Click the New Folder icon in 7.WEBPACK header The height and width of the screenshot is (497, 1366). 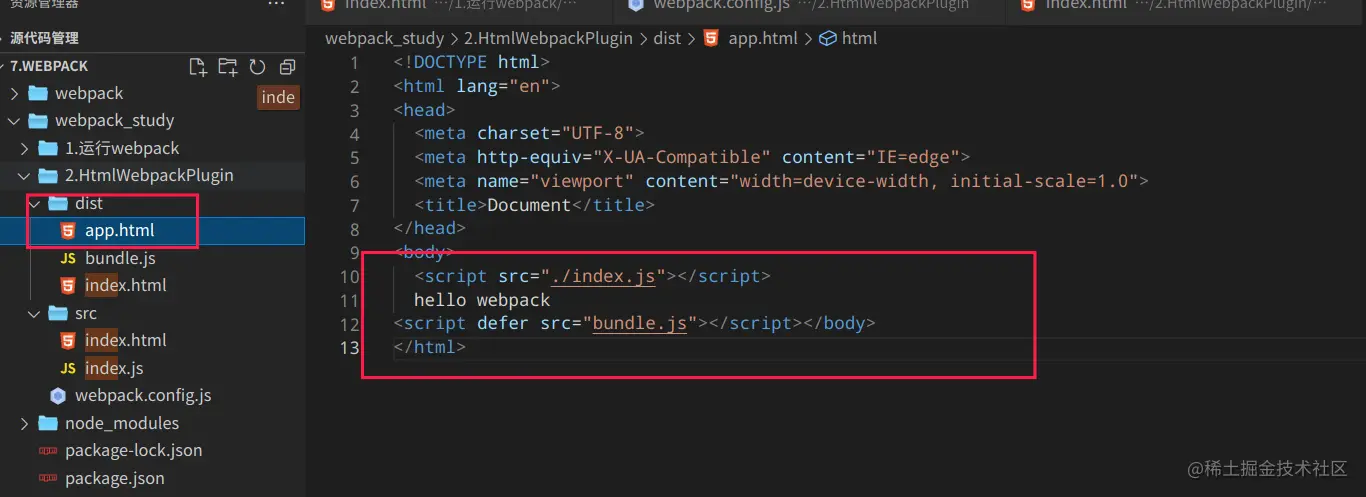tap(228, 67)
